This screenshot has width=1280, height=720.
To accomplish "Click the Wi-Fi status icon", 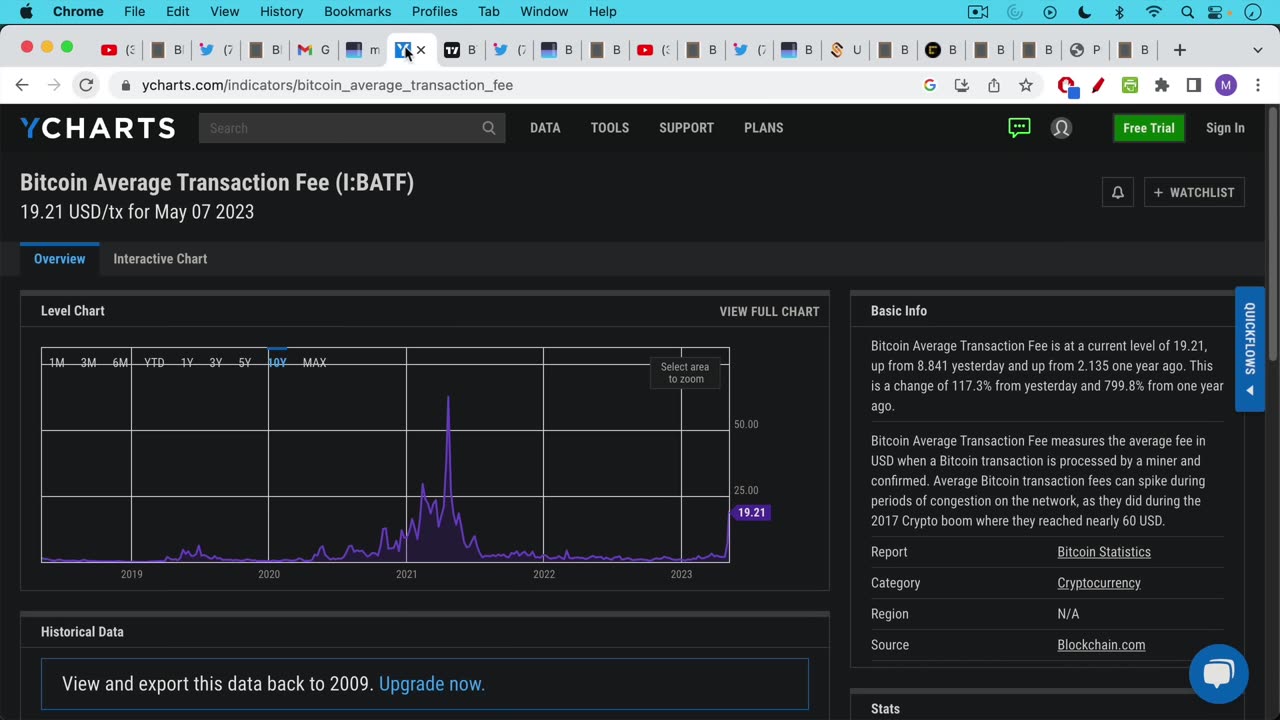I will pos(1154,12).
